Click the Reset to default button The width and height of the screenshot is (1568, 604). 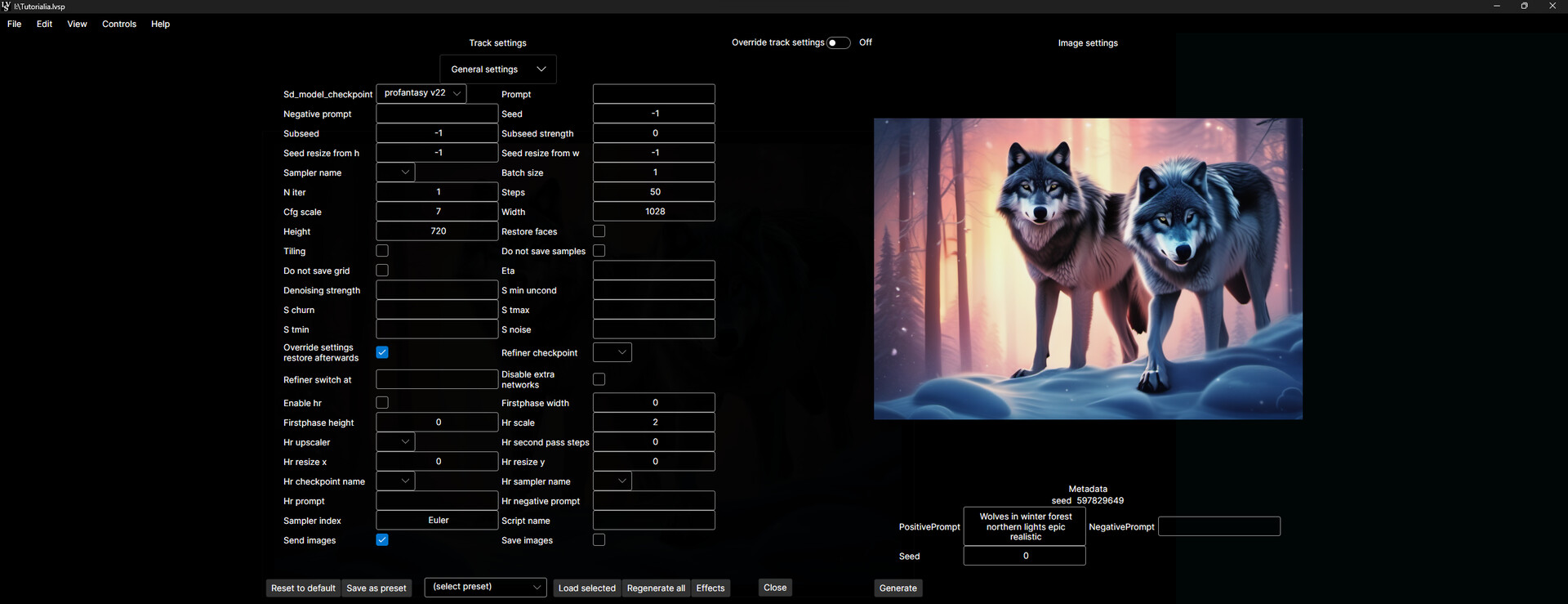coord(303,588)
